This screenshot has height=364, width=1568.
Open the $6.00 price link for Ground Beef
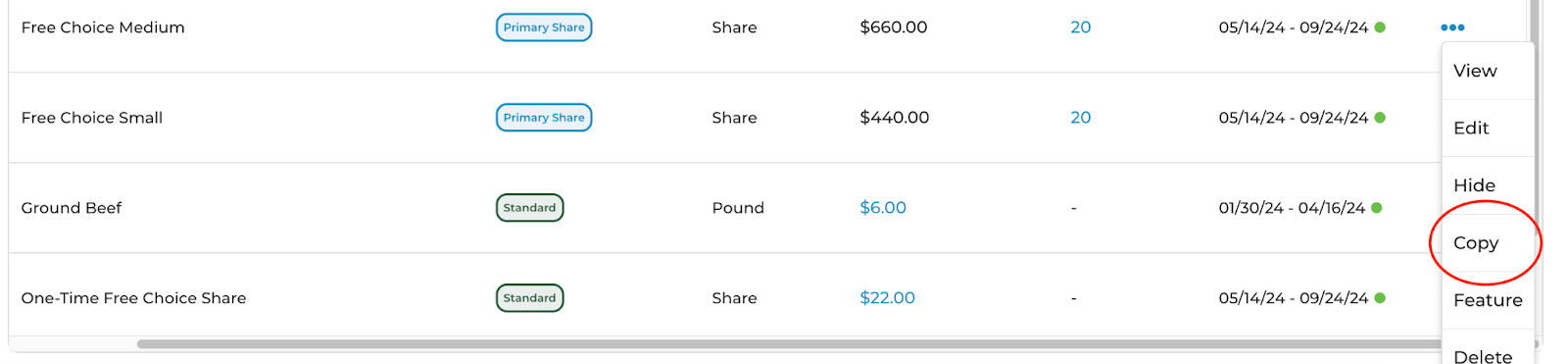(x=883, y=208)
